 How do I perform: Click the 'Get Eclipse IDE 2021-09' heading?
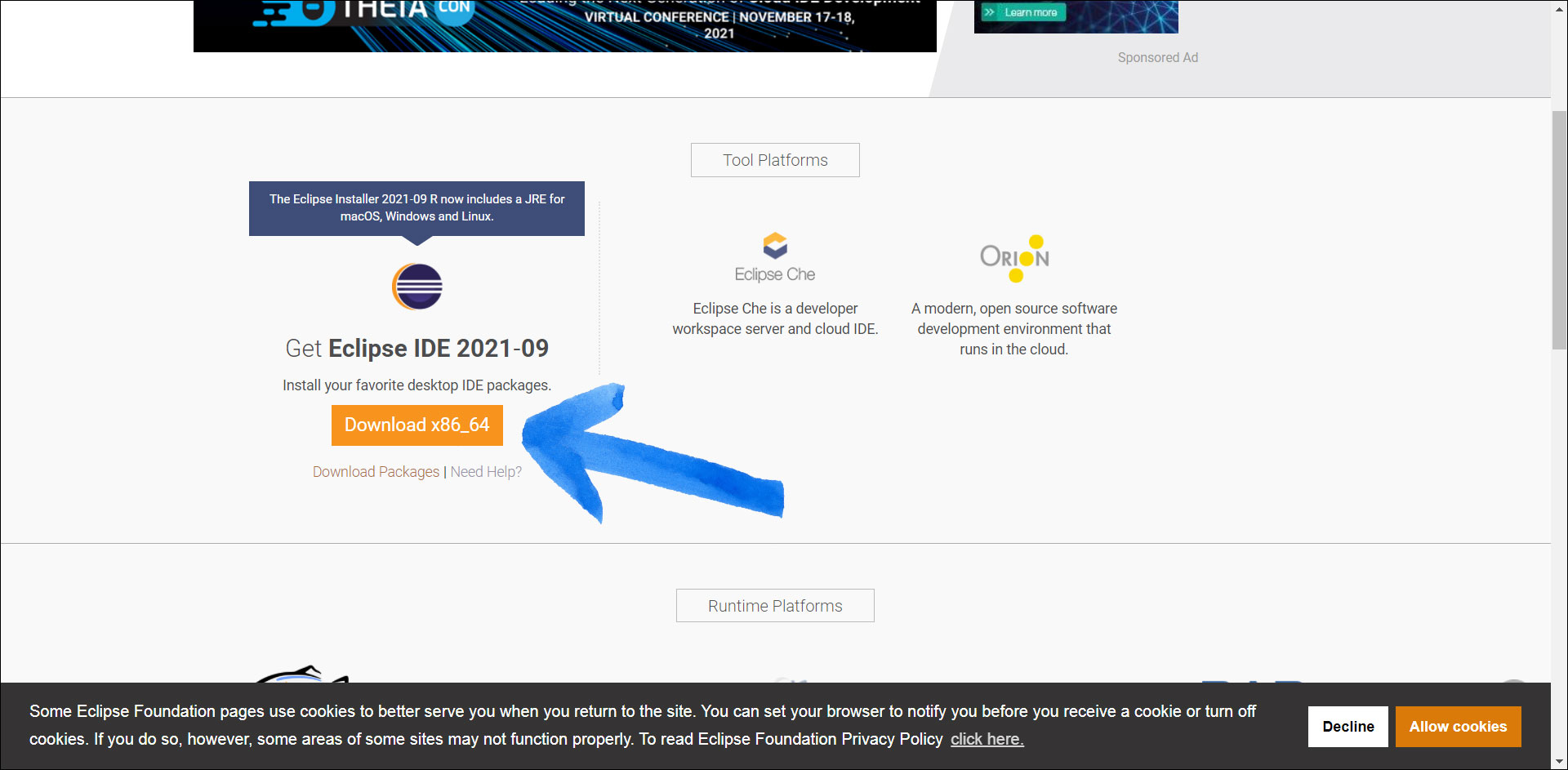pos(417,349)
